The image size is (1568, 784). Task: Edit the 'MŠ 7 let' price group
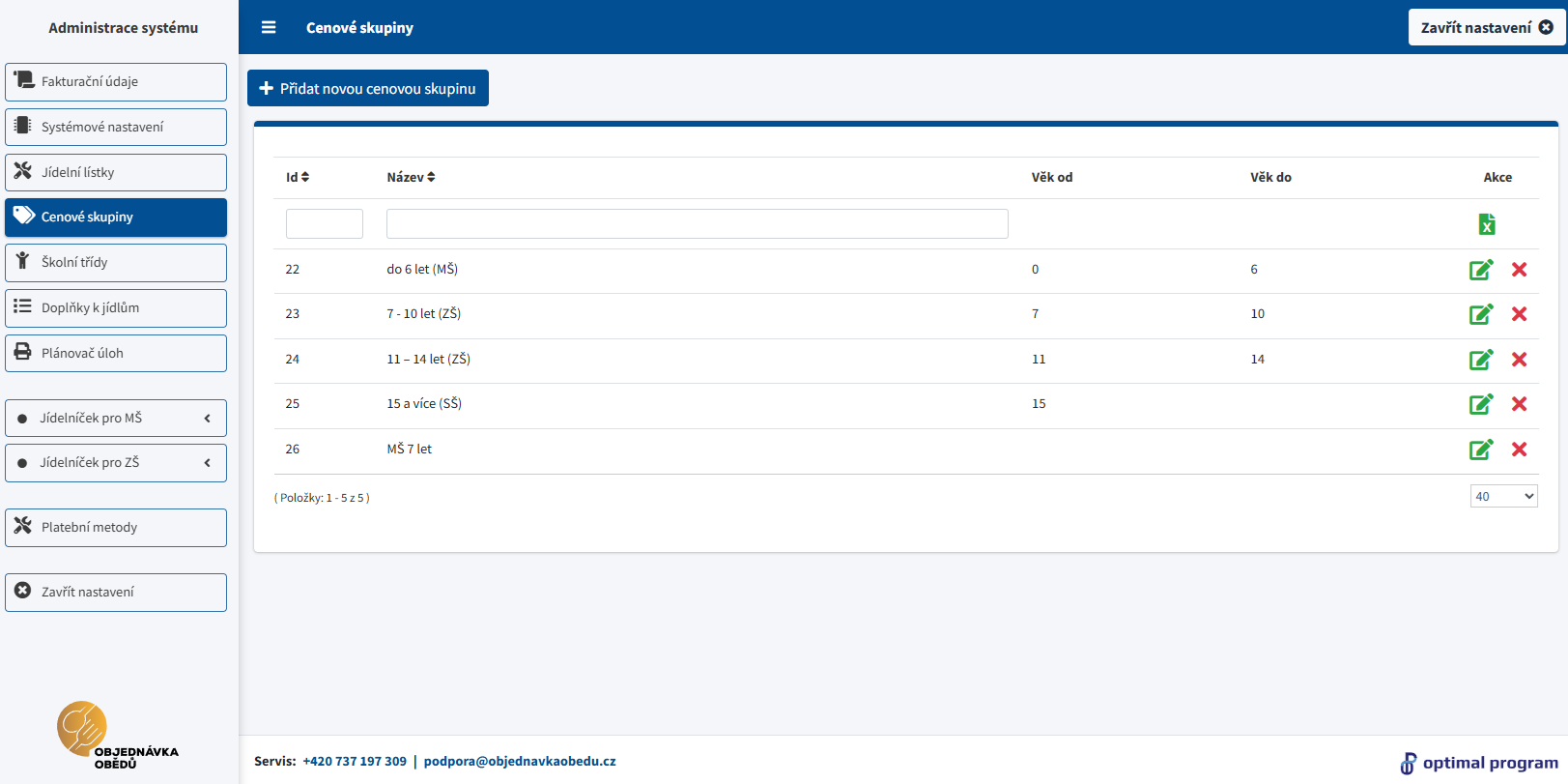[1480, 450]
